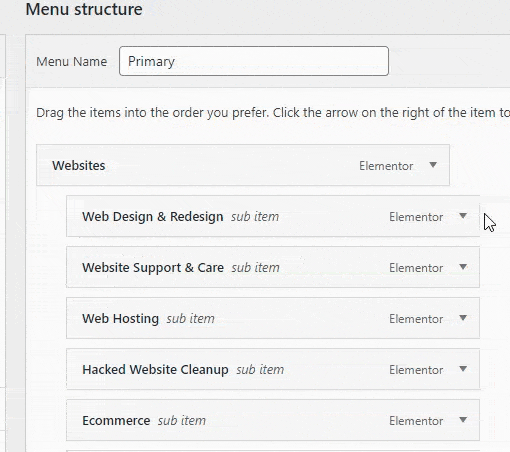Select the Web Design & Redesign item
510x452 pixels.
(273, 216)
